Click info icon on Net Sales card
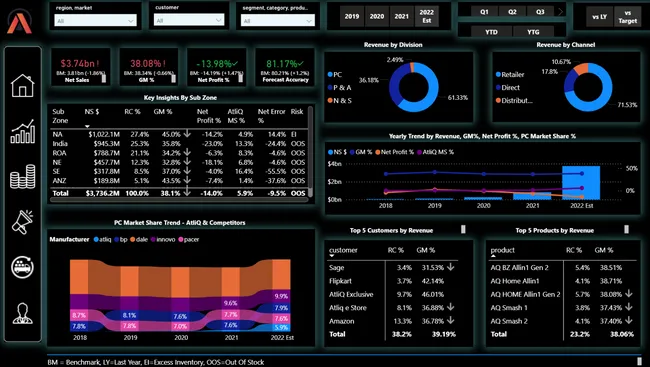Screen dimensions: 650x367 (104, 78)
